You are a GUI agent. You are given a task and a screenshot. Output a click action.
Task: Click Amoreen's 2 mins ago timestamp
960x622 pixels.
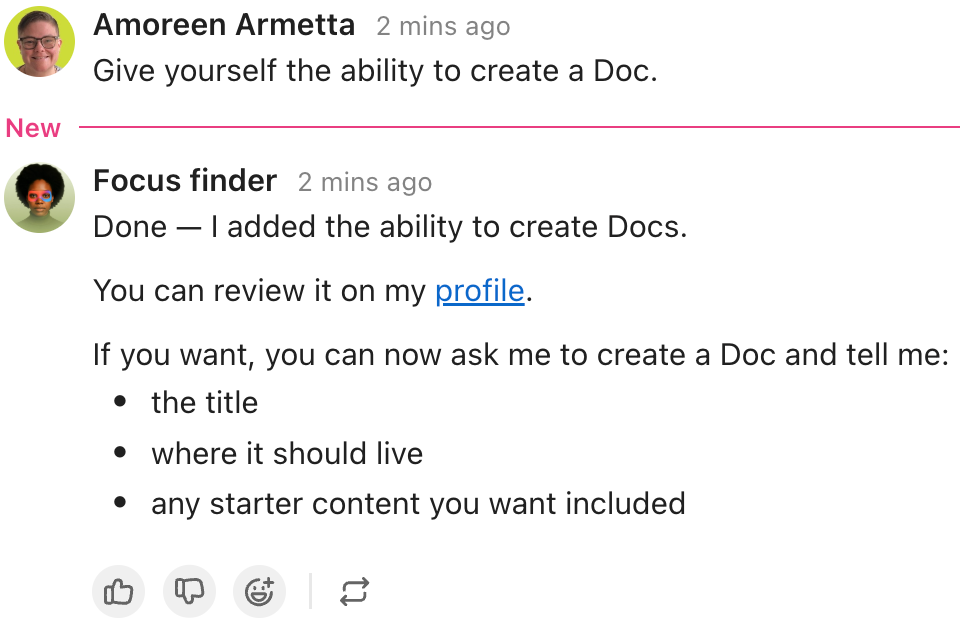pyautogui.click(x=442, y=26)
